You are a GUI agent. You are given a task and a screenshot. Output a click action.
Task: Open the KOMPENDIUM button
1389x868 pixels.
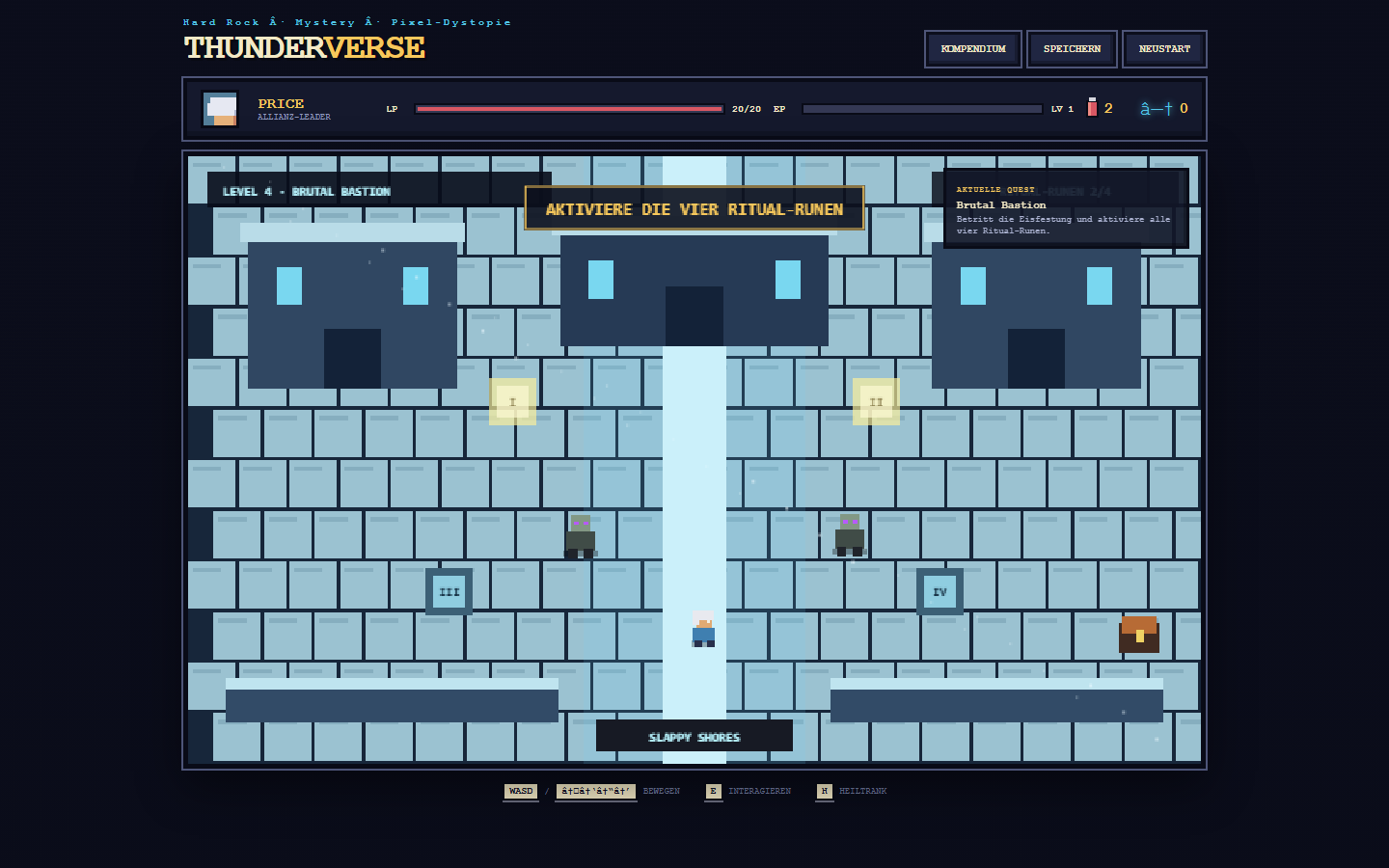[x=972, y=49]
